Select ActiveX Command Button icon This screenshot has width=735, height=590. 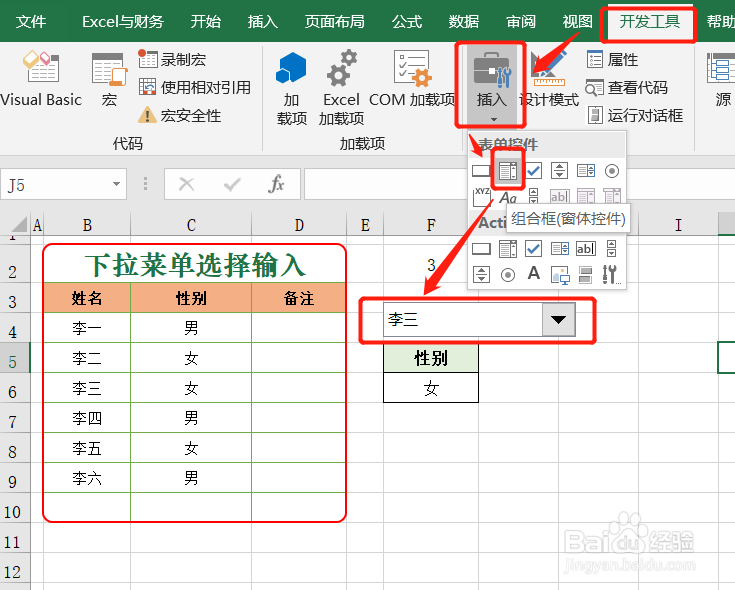coord(481,248)
